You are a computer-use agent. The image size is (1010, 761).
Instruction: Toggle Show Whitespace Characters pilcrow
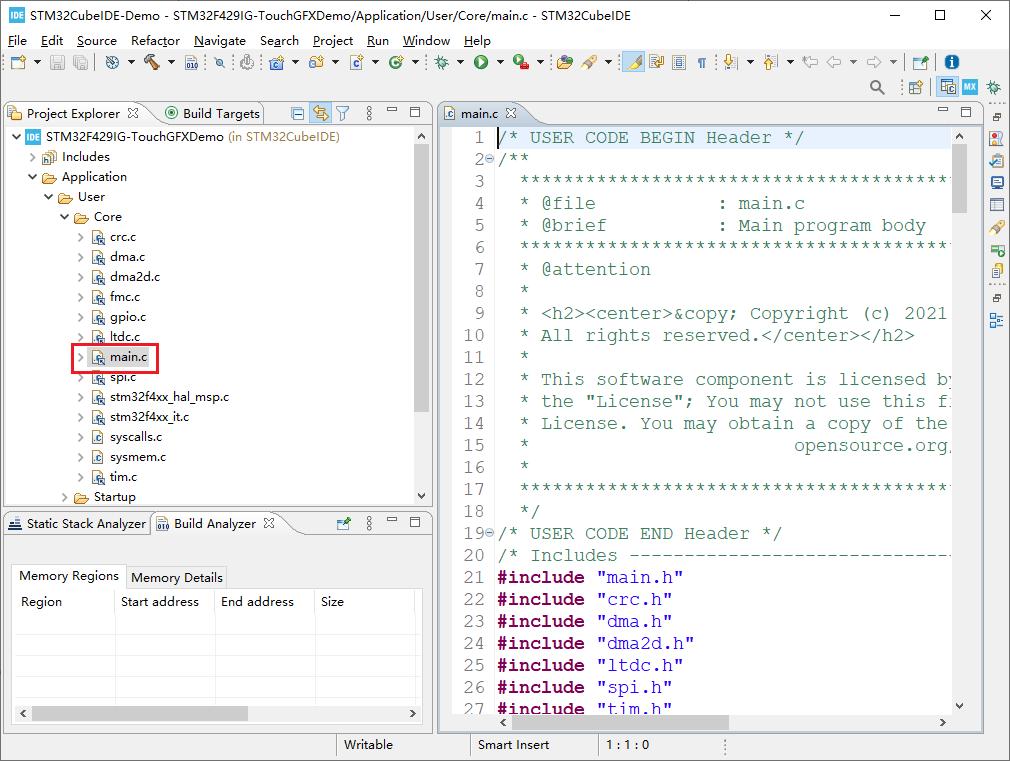[x=701, y=62]
